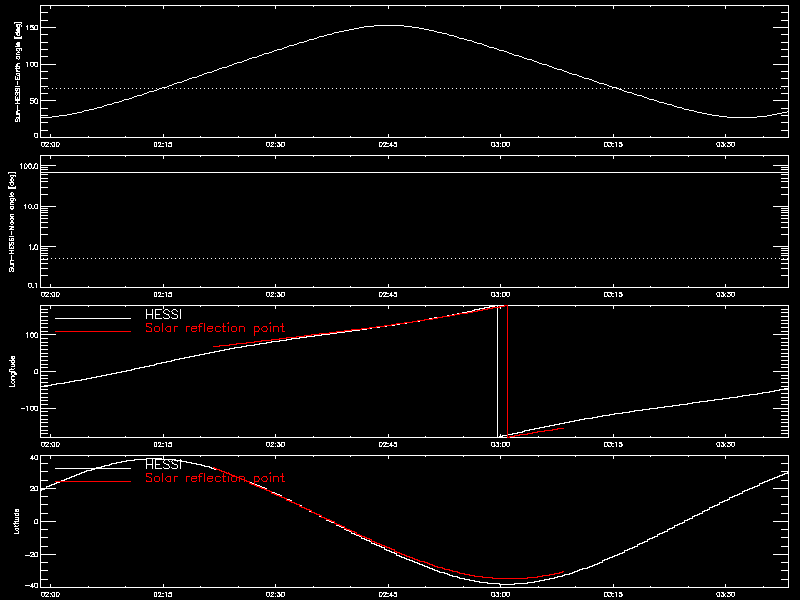
Task: Click the 02:15 time label under Longitude plot
Action: [163, 444]
